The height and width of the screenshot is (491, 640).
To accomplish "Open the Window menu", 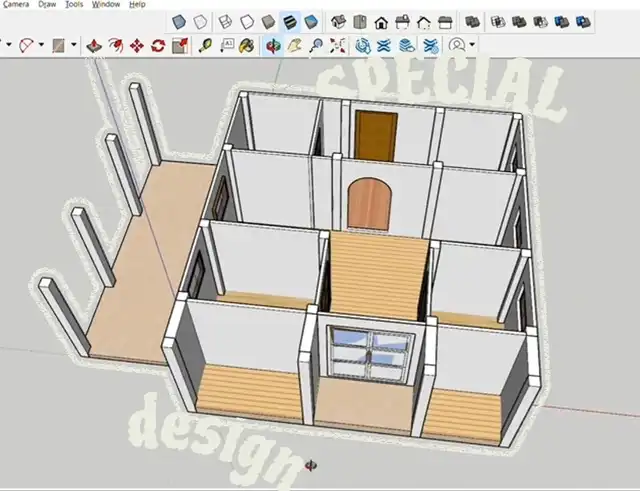I will click(106, 4).
